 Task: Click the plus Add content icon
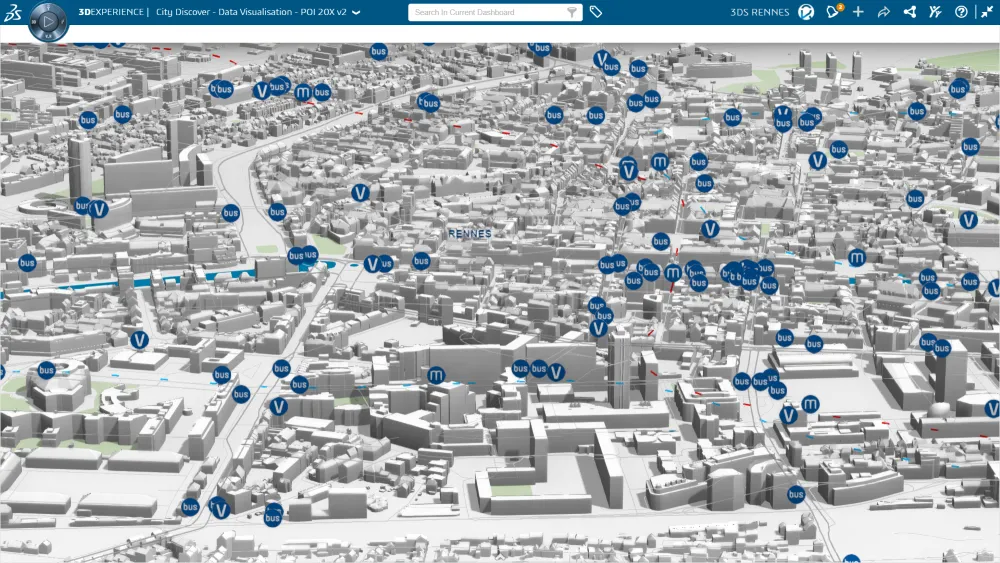pyautogui.click(x=858, y=12)
